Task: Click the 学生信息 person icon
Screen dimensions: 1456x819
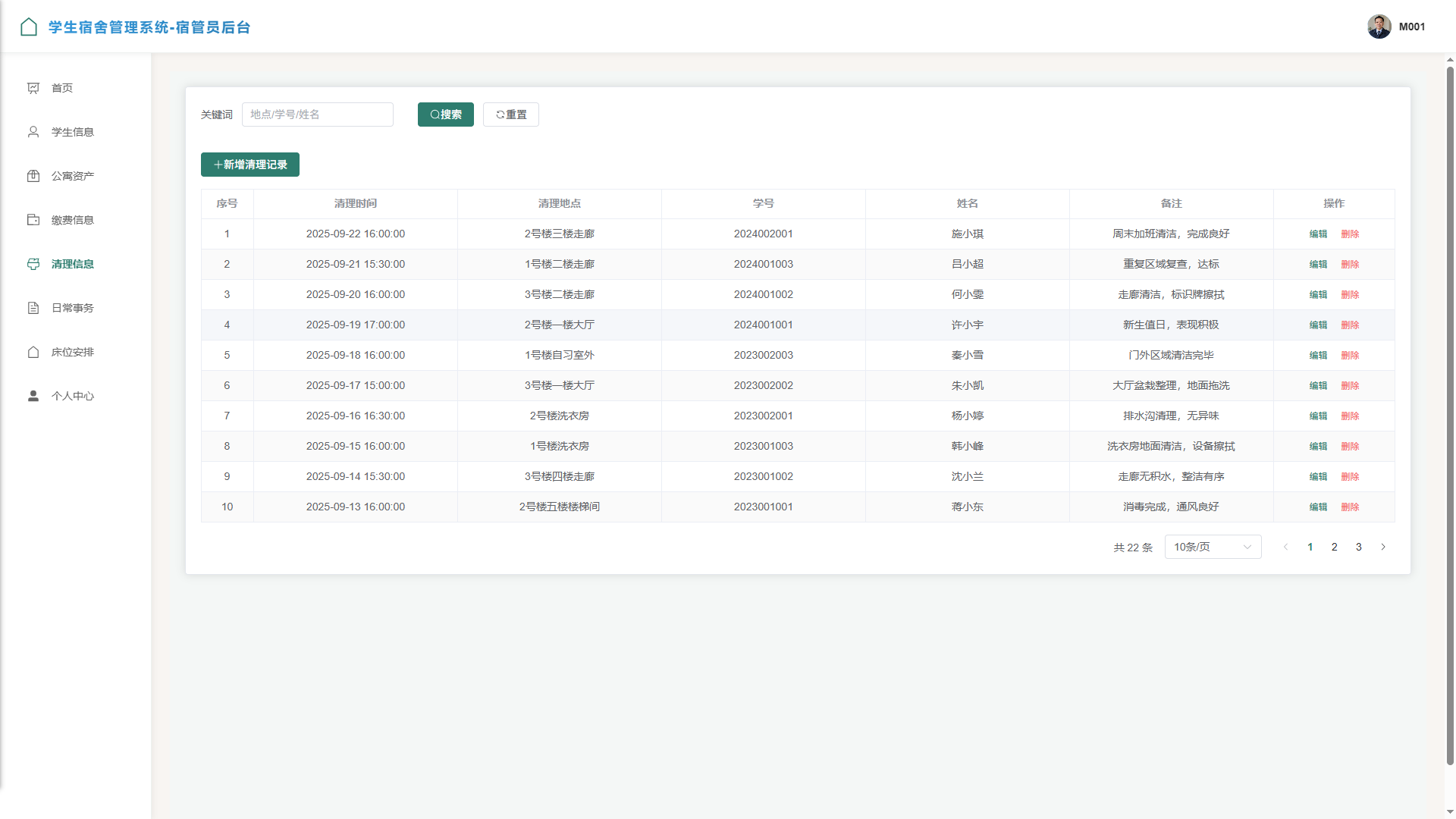Action: (33, 132)
